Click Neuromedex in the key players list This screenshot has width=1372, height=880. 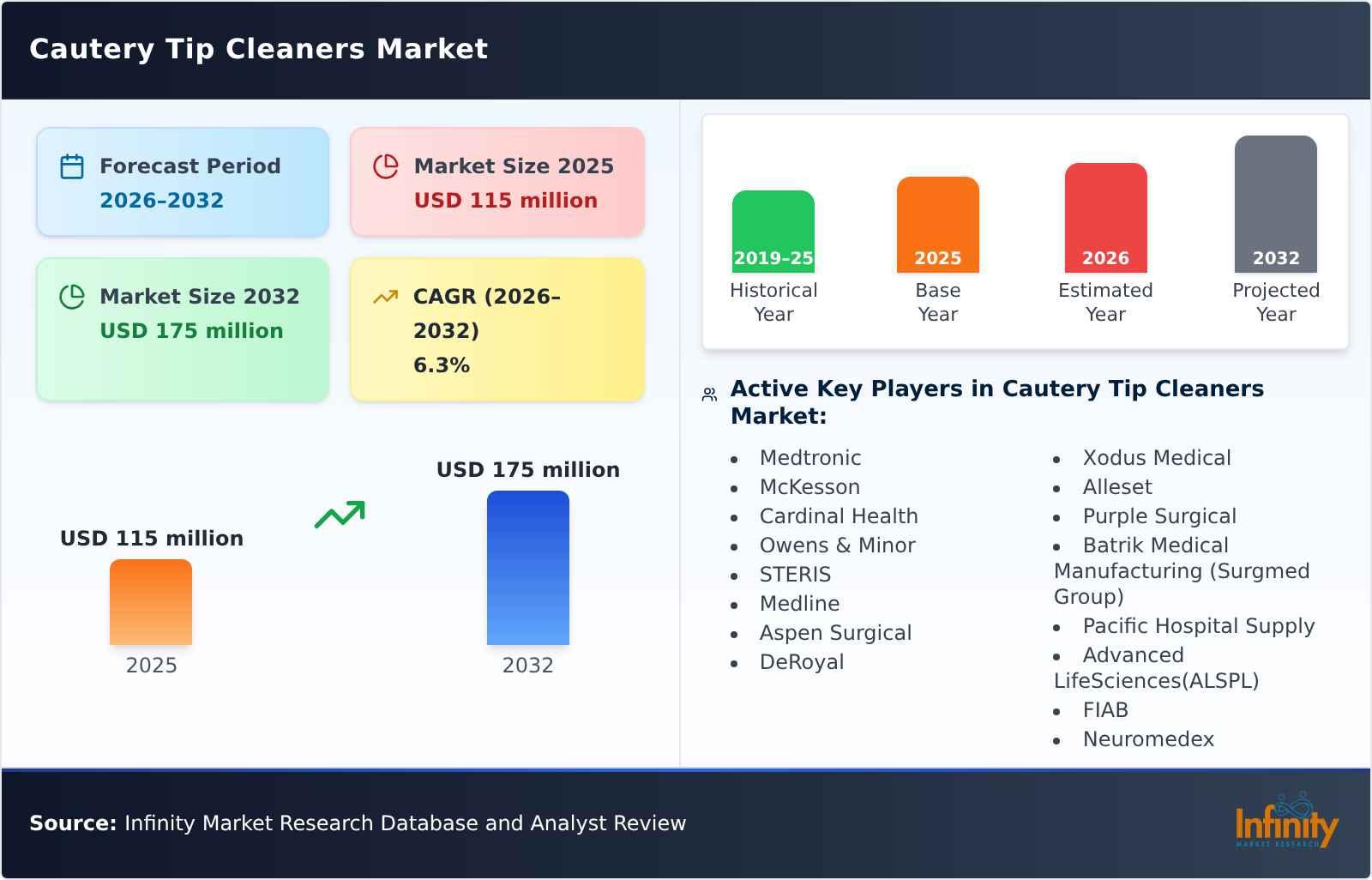point(1148,739)
